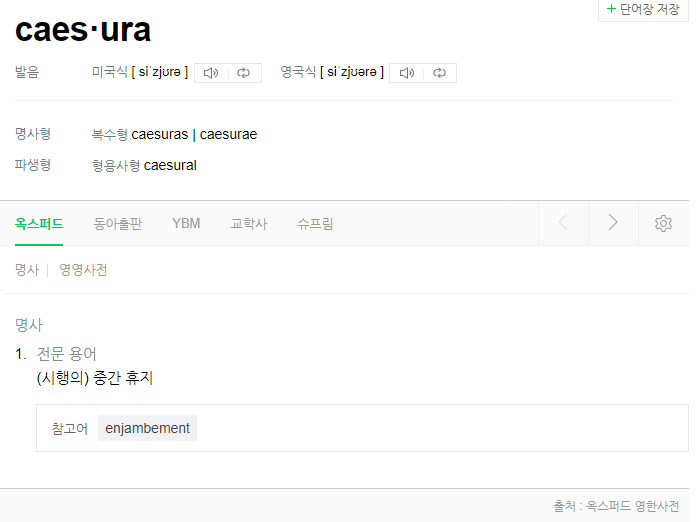Play the British pronunciation audio
Screen dimensions: 696x522
pos(407,73)
